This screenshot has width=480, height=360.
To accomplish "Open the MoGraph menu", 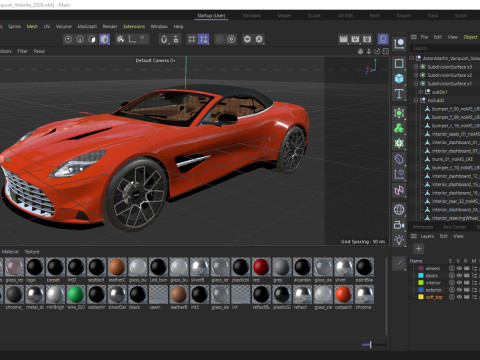I will tap(87, 26).
